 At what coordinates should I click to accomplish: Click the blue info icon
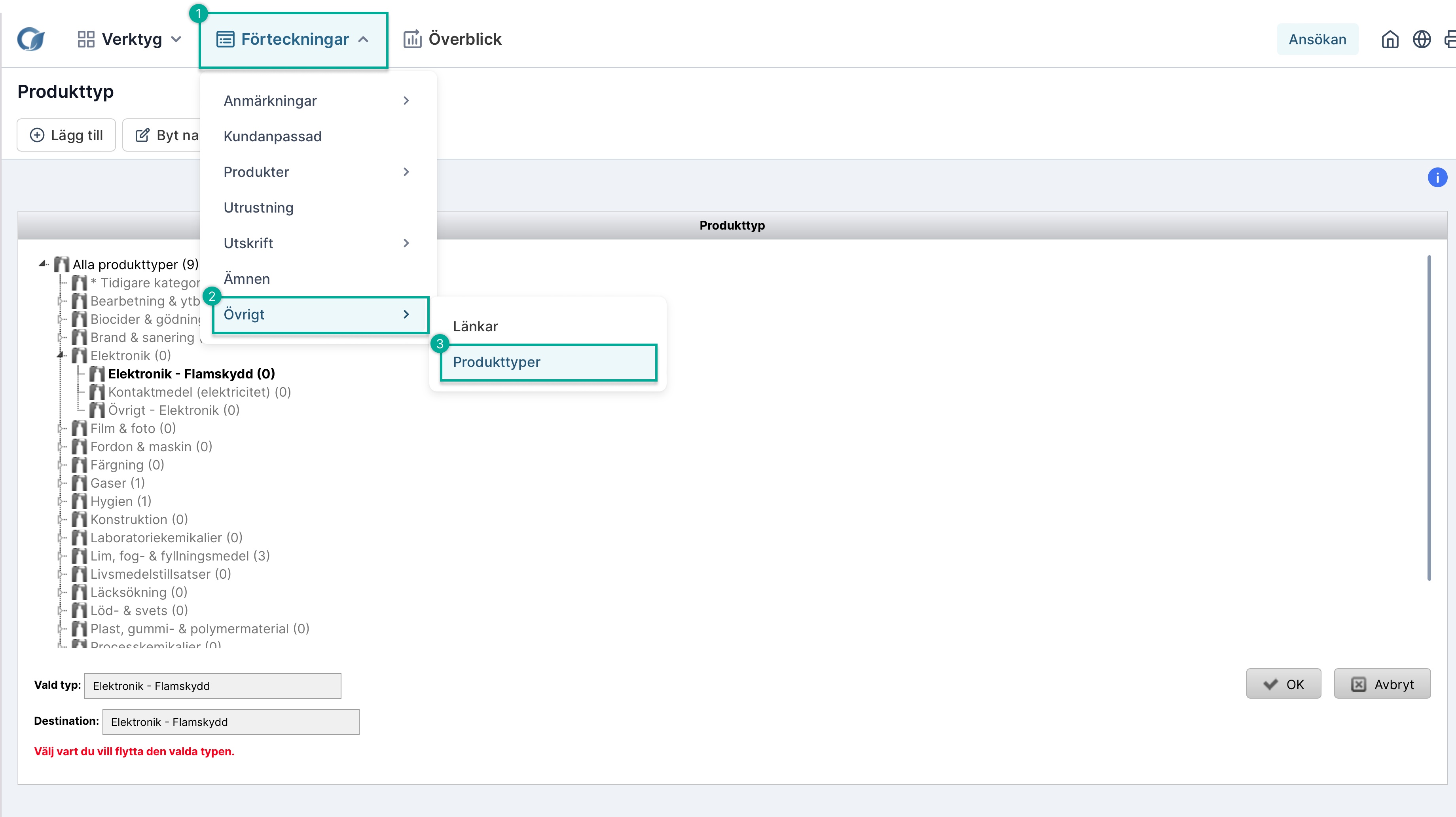click(1437, 178)
